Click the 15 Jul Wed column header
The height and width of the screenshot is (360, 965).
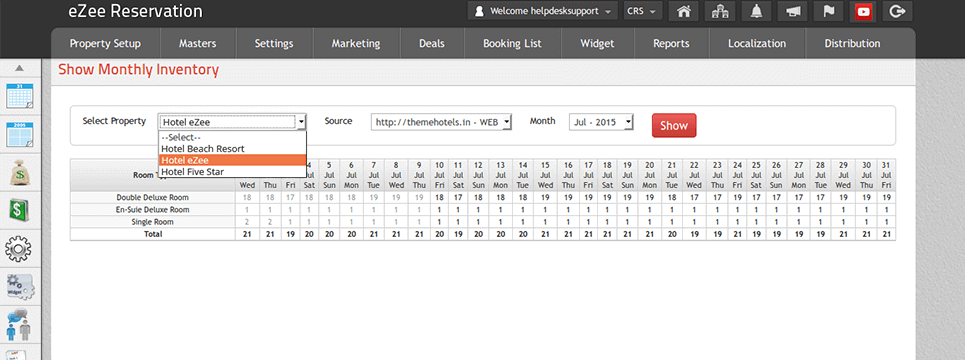click(x=545, y=175)
